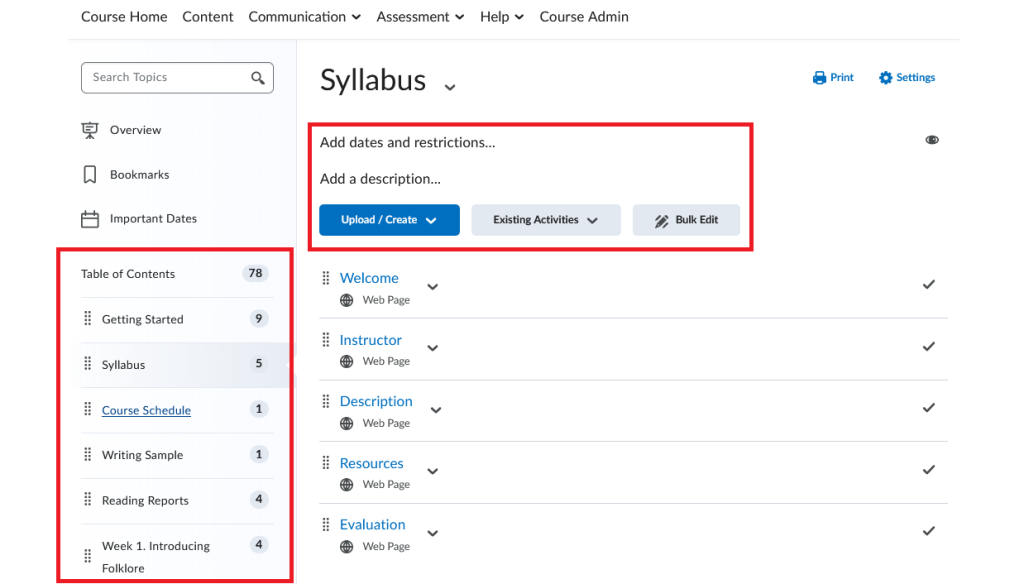Click the Search Topics input field

click(x=177, y=78)
